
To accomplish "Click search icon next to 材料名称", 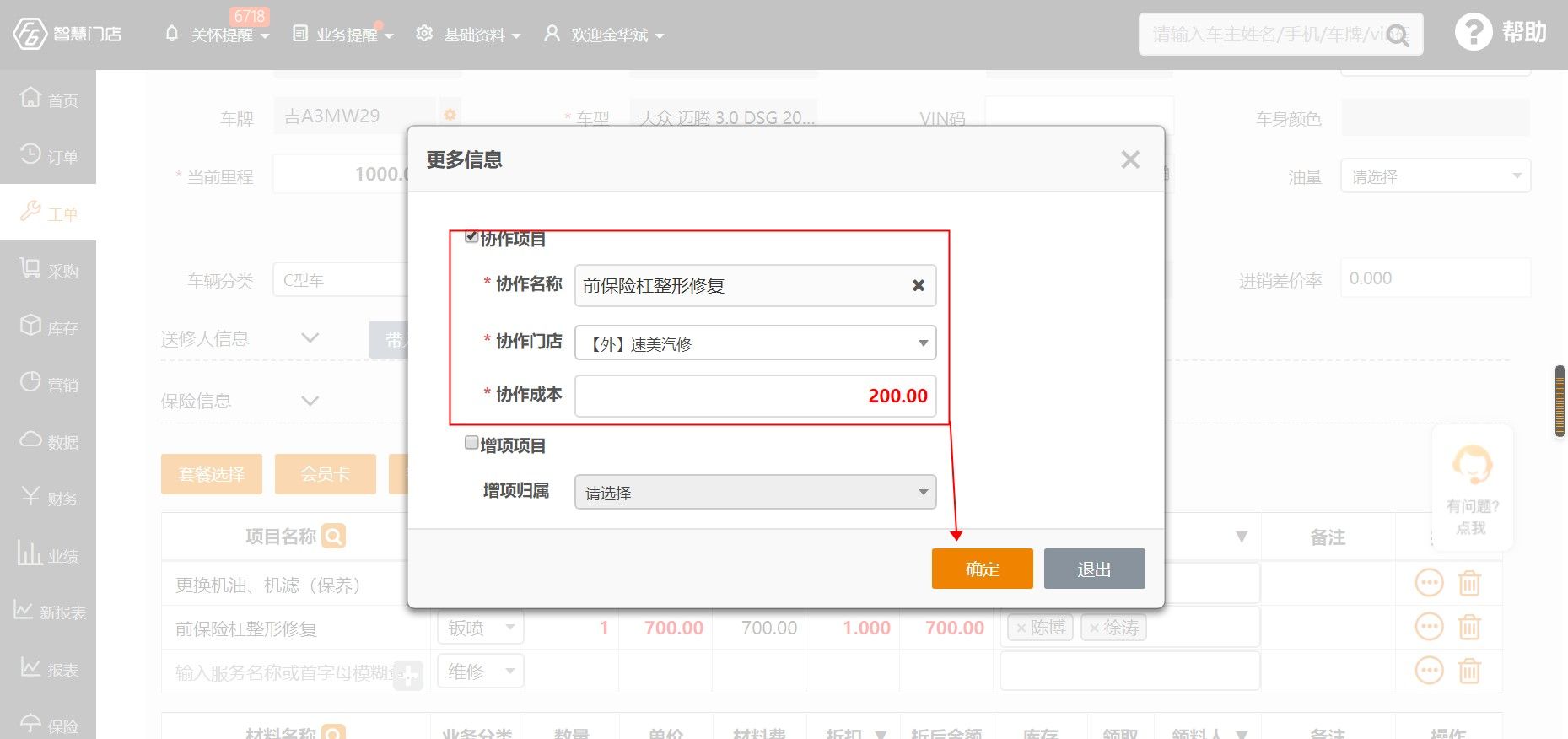I will tap(334, 731).
